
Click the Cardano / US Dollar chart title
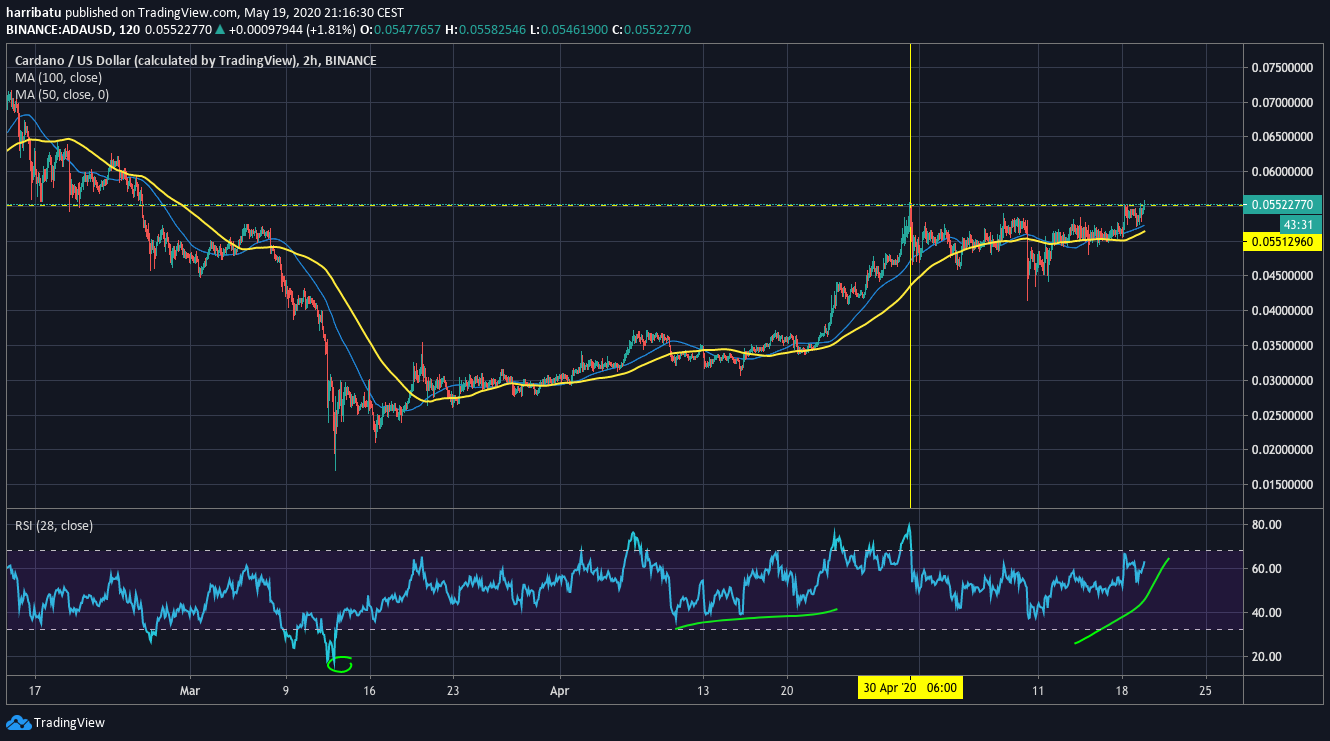pyautogui.click(x=195, y=61)
